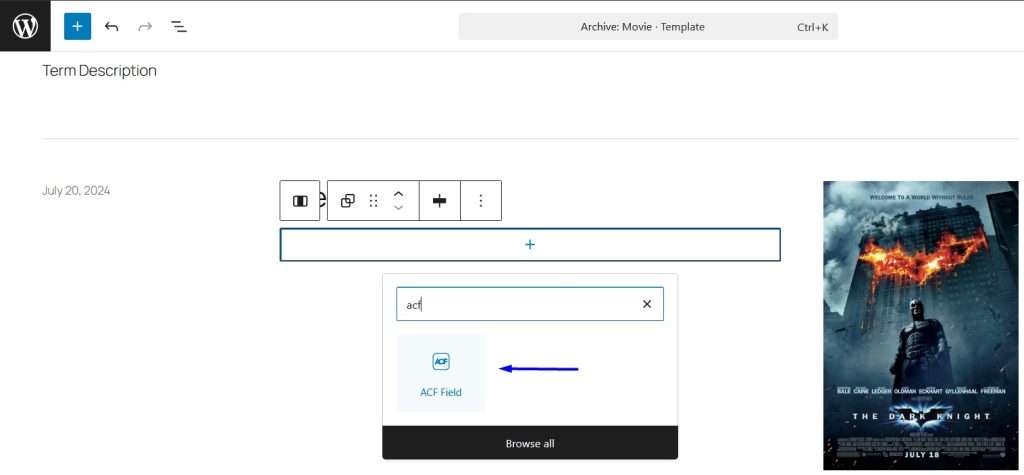
Task: Select the July 20, 2024 date block
Action: click(x=76, y=190)
